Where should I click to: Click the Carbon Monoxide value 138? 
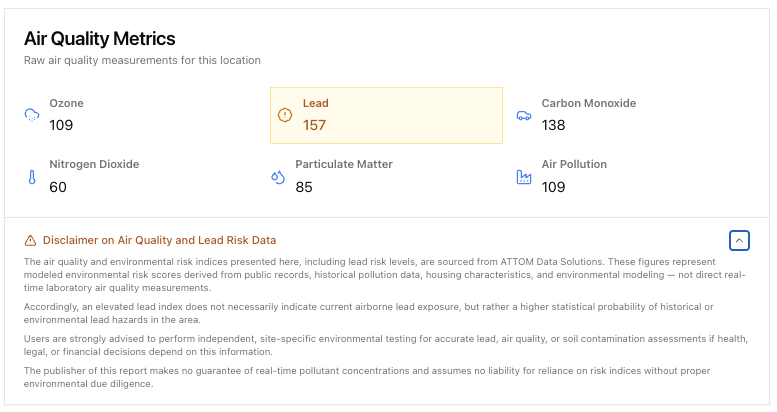553,125
